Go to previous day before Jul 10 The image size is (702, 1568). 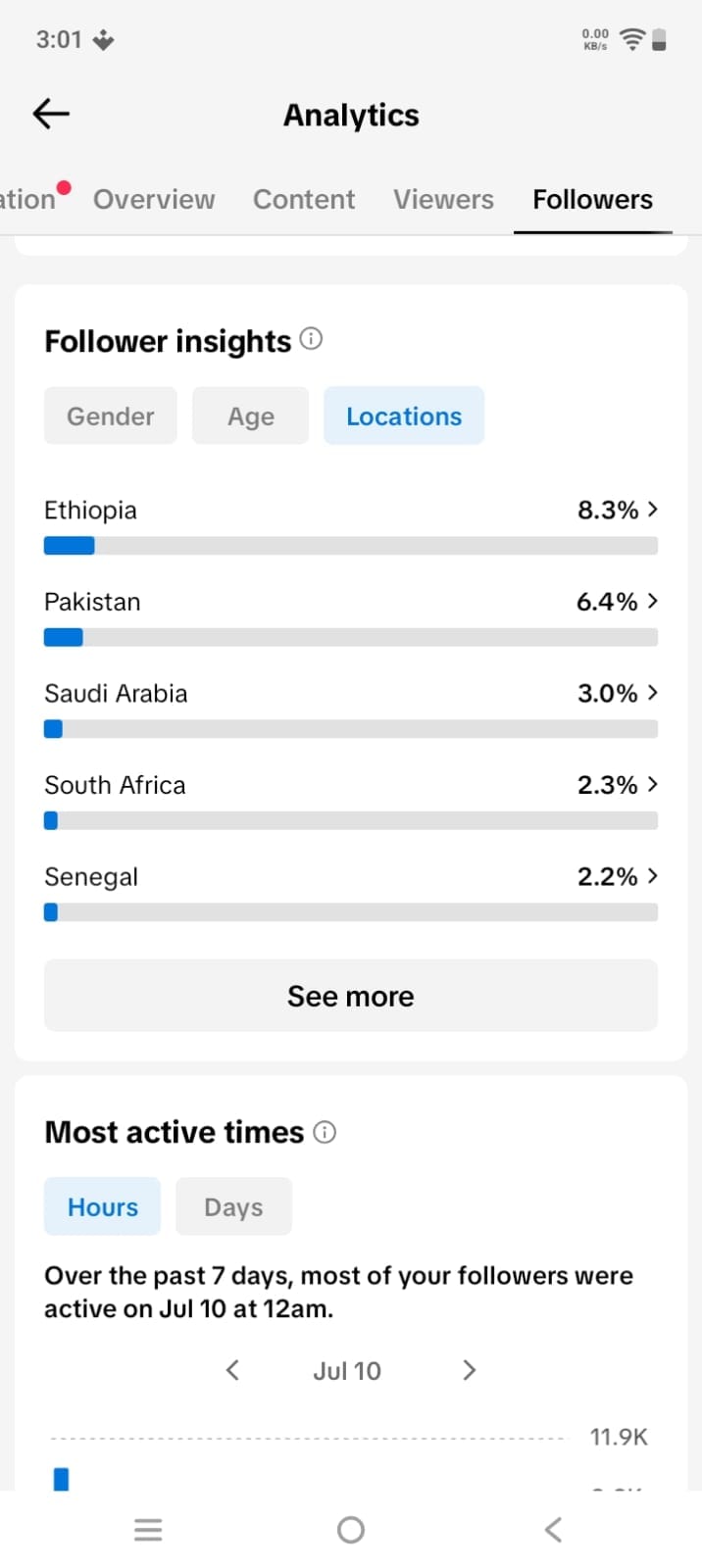(232, 1370)
